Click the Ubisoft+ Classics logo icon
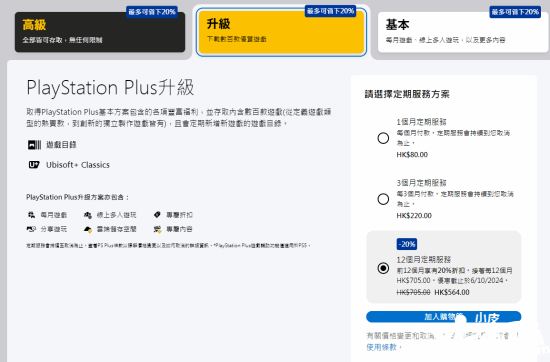Screen dimensions: 550x362 [x=34, y=165]
